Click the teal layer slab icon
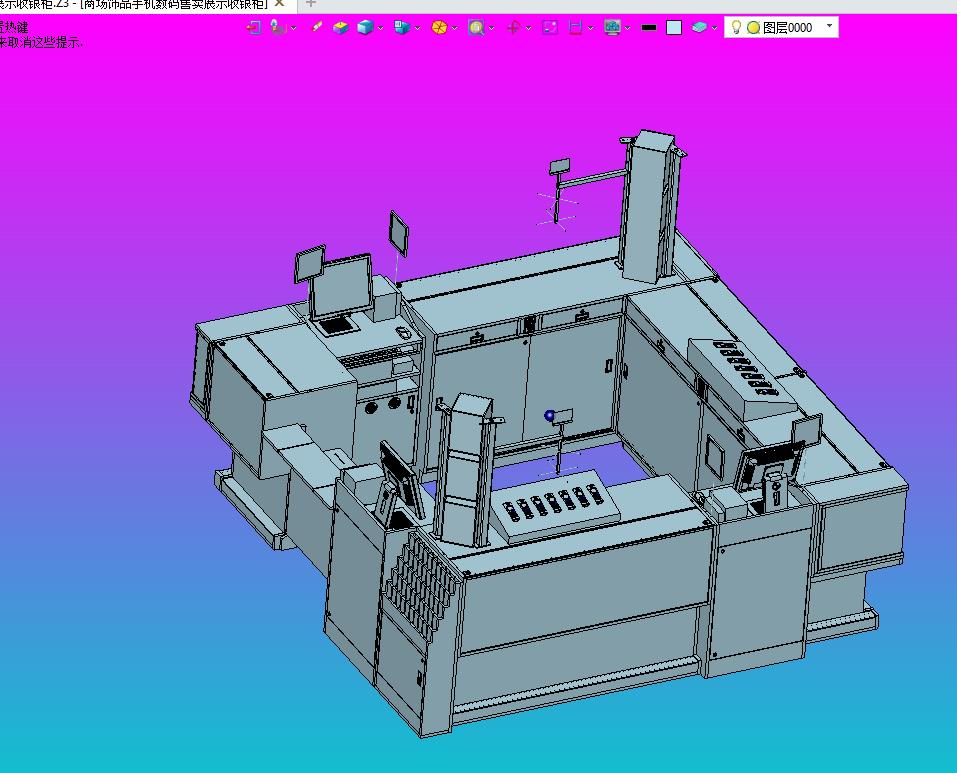The height and width of the screenshot is (773, 957). click(699, 27)
